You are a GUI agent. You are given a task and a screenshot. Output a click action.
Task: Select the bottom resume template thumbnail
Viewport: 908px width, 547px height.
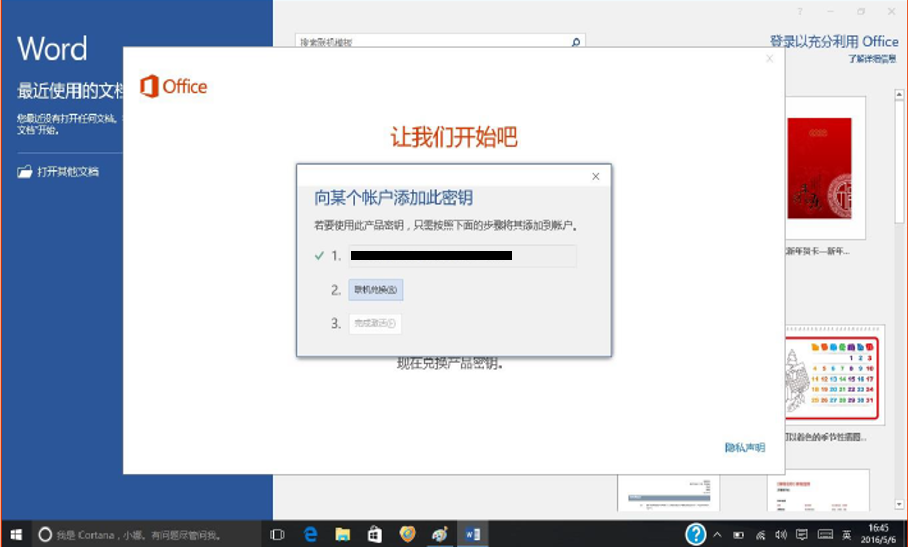pyautogui.click(x=668, y=493)
